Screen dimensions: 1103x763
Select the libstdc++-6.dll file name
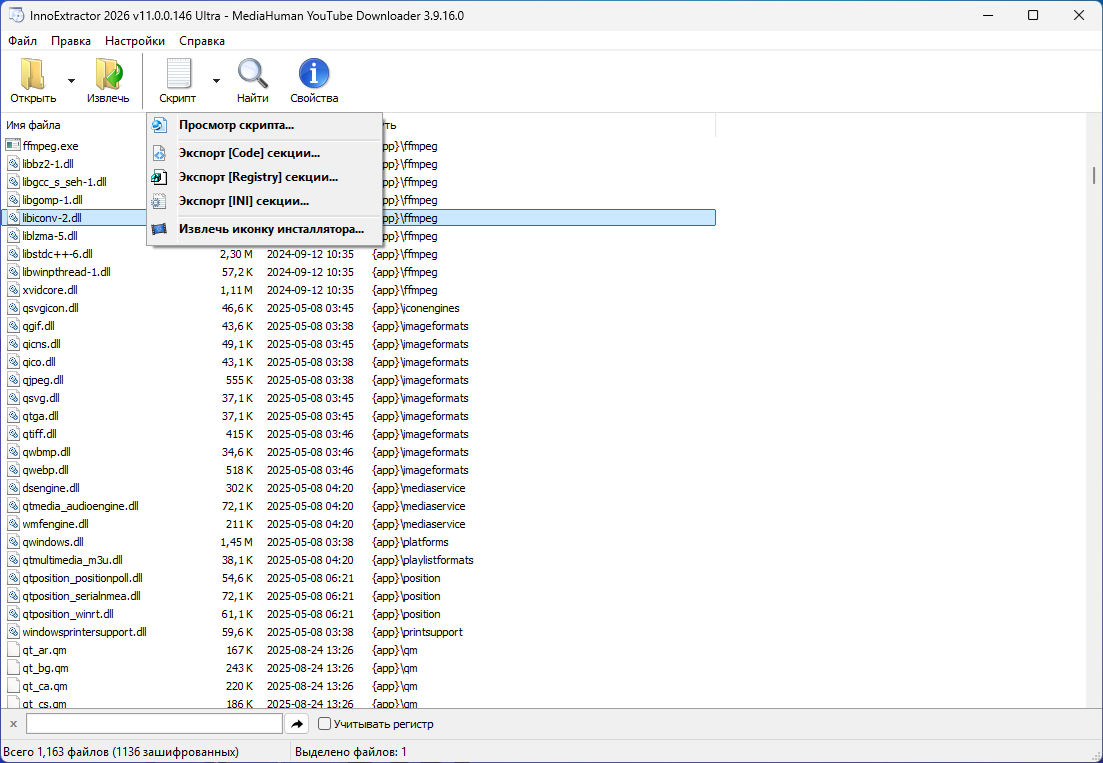57,254
